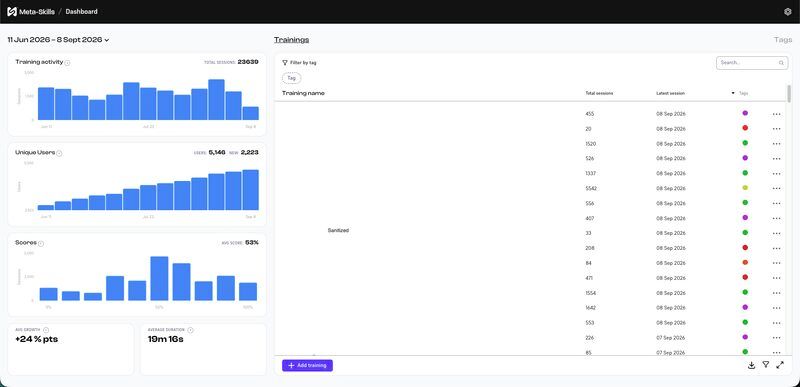This screenshot has height=387, width=800.
Task: Open more options for row with 1520 sessions
Action: point(777,144)
